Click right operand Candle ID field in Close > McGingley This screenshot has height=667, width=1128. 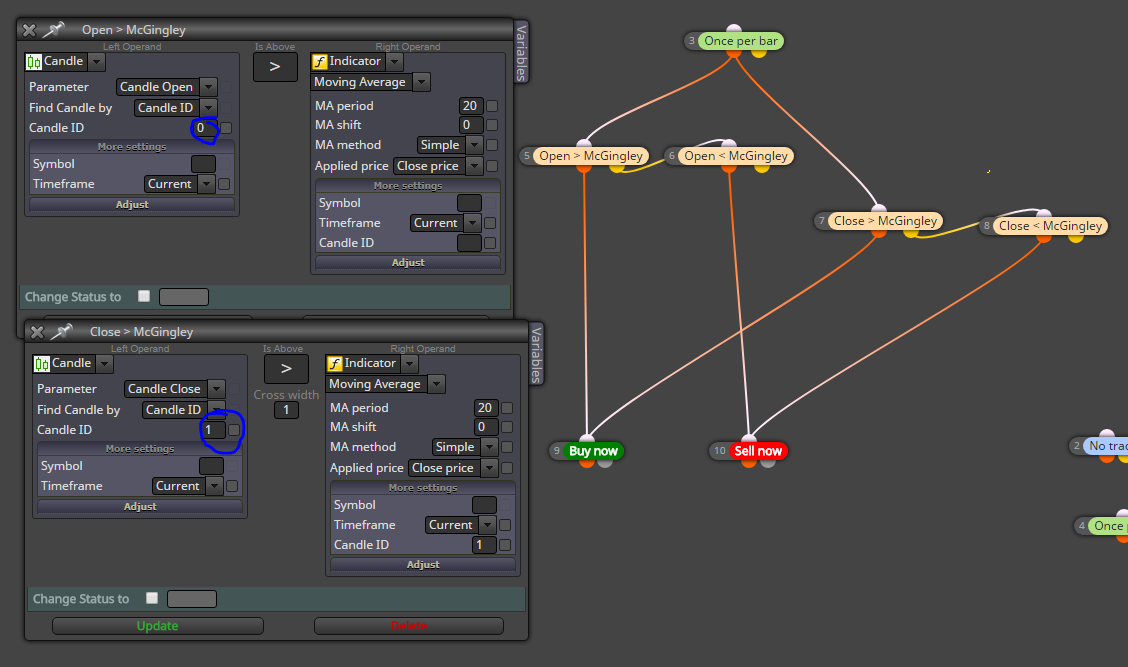[484, 545]
